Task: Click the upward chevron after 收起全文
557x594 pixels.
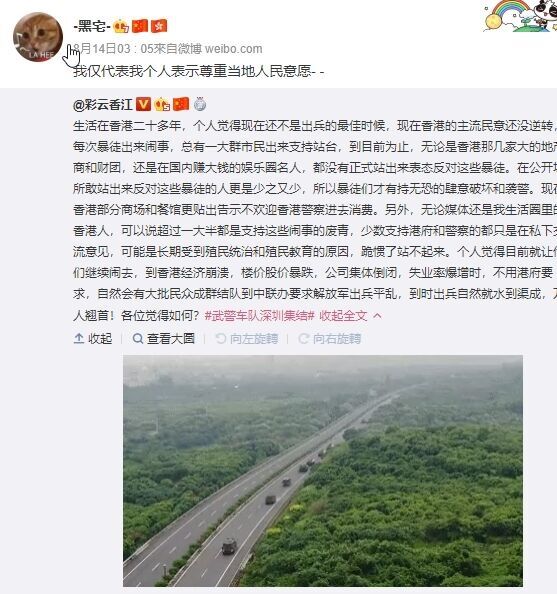Action: coord(377,316)
